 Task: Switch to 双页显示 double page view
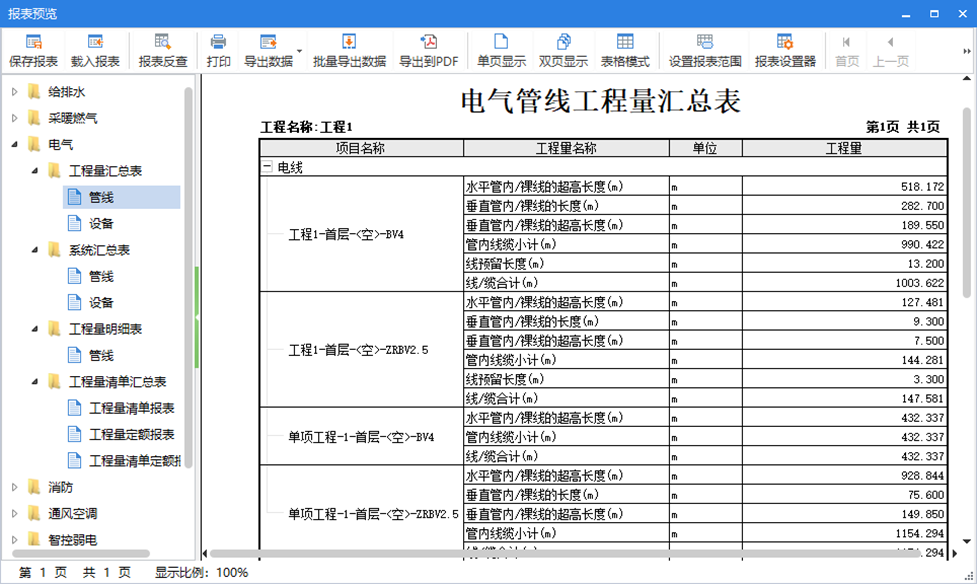pyautogui.click(x=563, y=50)
